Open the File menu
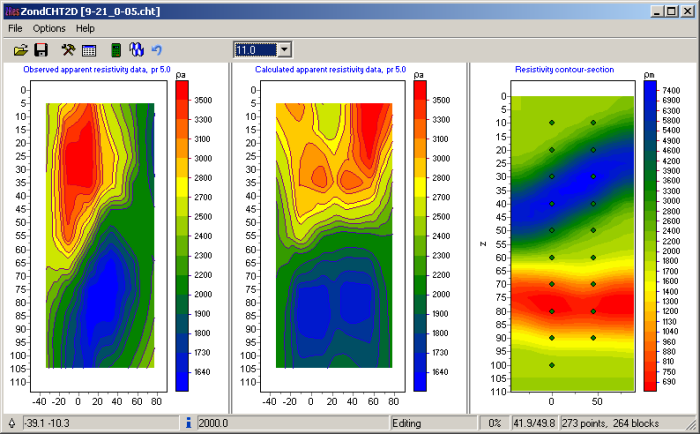Image resolution: width=700 pixels, height=434 pixels. 15,28
